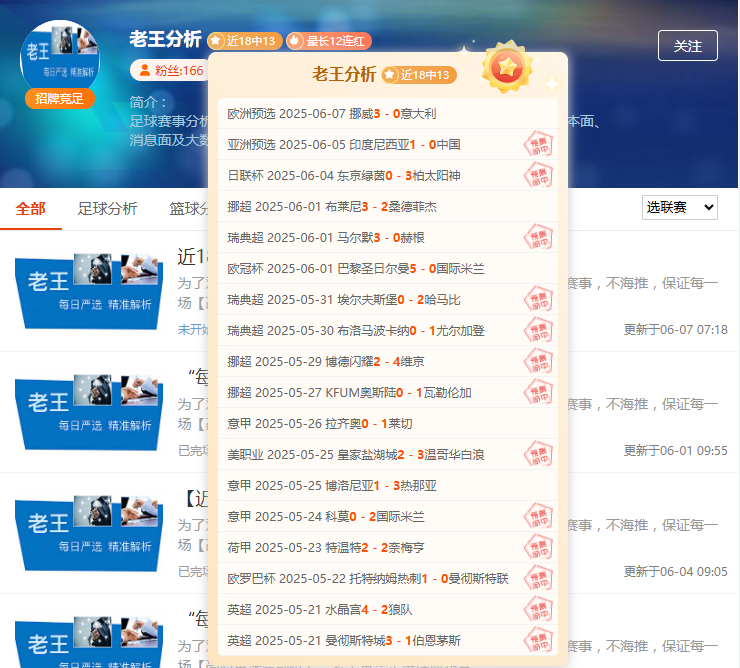
Task: Open the 马尔默 3-0 赫根 match row
Action: pyautogui.click(x=388, y=237)
